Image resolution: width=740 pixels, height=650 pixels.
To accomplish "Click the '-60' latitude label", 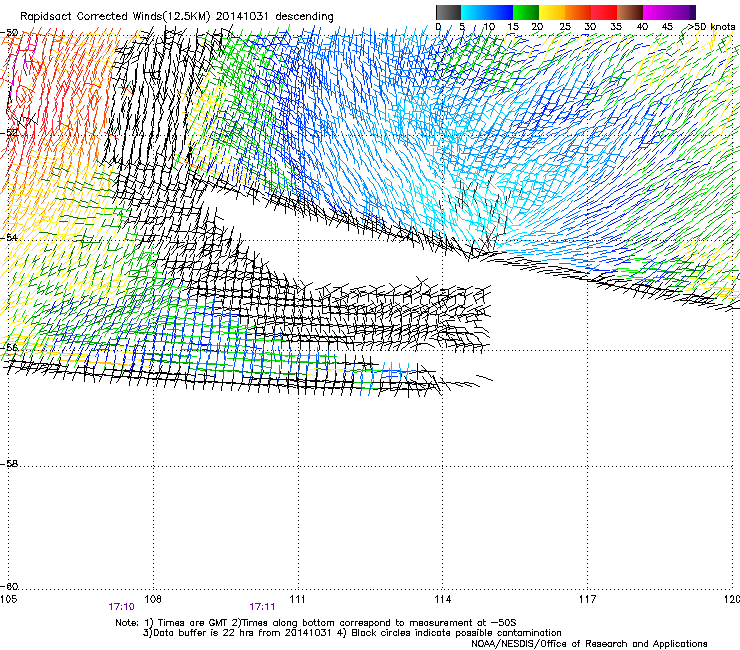I will click(9, 586).
